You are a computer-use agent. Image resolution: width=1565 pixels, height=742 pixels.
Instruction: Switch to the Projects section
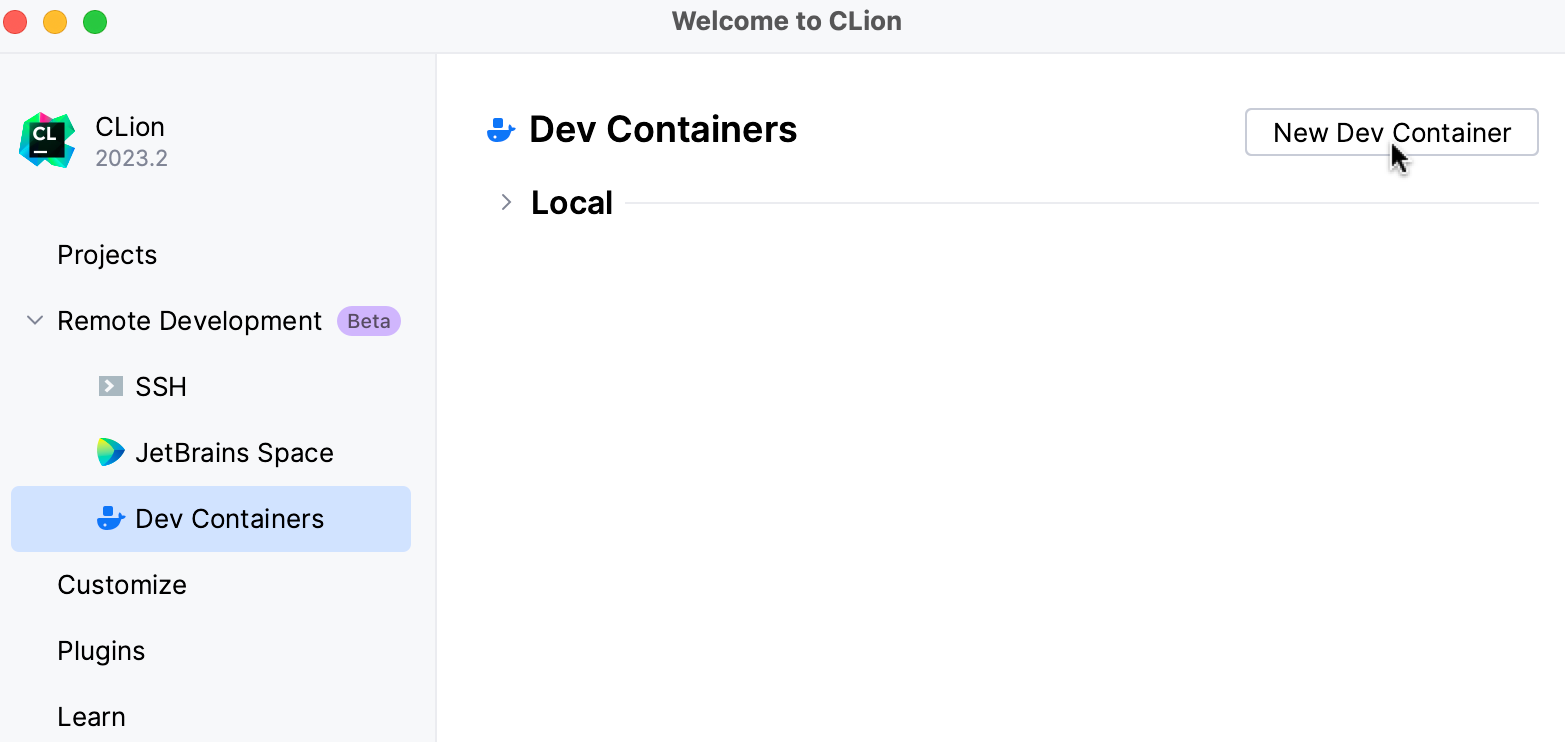pos(107,255)
